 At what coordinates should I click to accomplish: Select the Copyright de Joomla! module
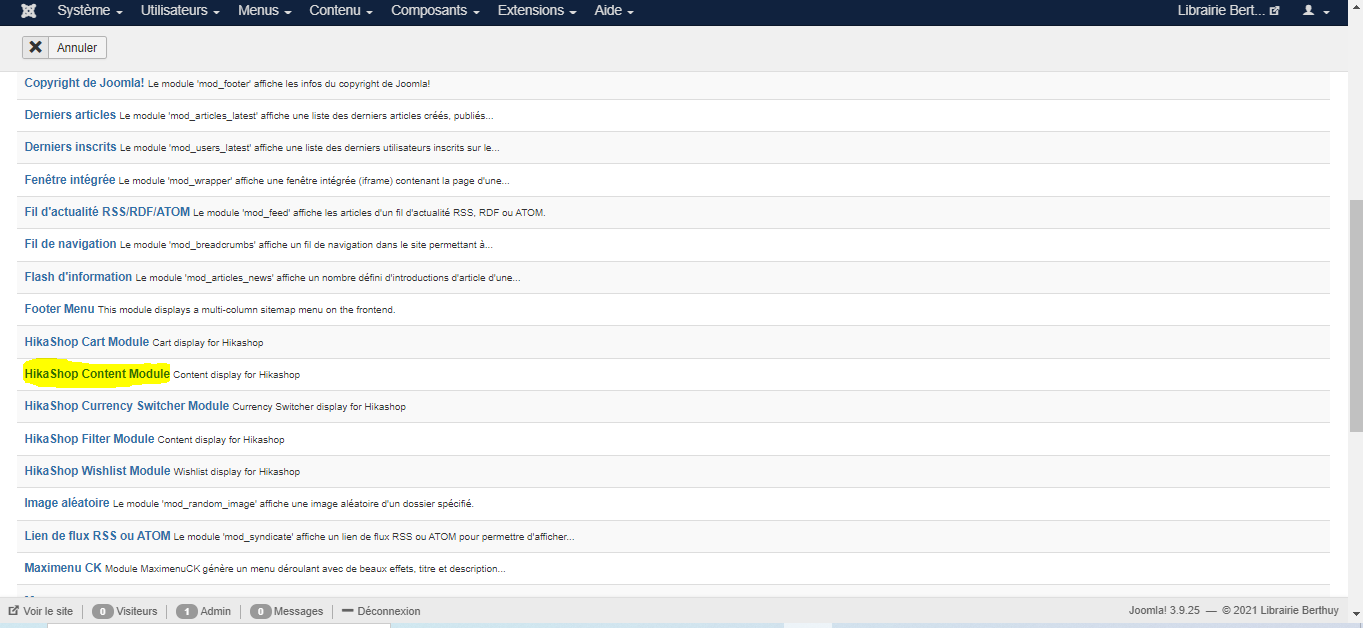(84, 83)
